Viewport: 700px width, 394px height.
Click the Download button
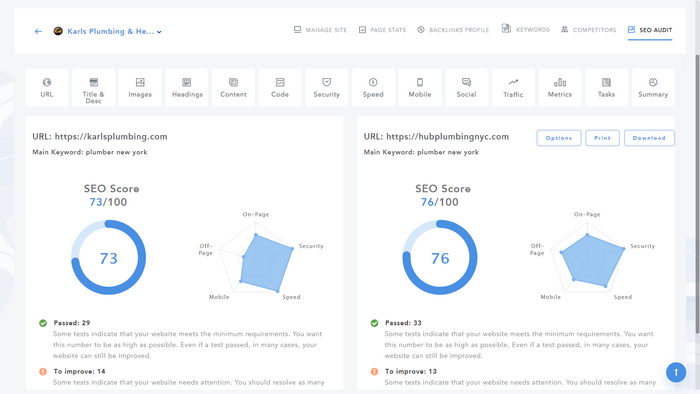pyautogui.click(x=649, y=138)
